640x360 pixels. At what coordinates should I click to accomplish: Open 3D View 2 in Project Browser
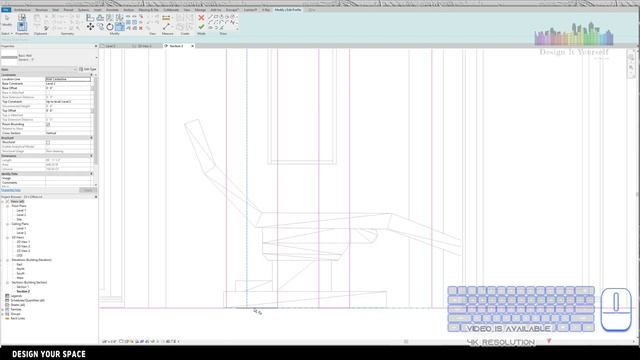click(23, 247)
